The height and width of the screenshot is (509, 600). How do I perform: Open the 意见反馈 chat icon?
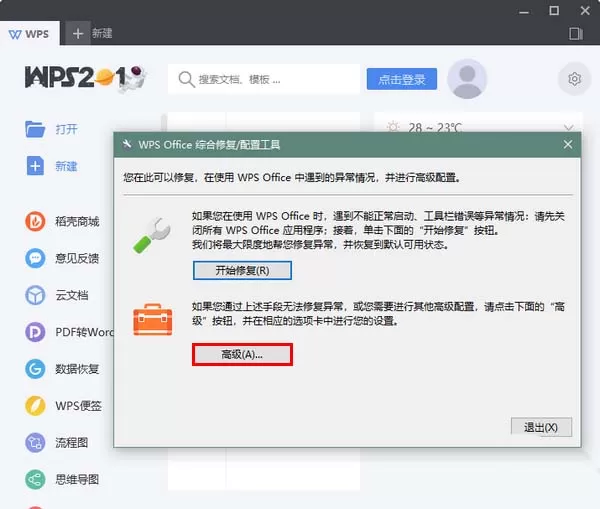tap(35, 258)
